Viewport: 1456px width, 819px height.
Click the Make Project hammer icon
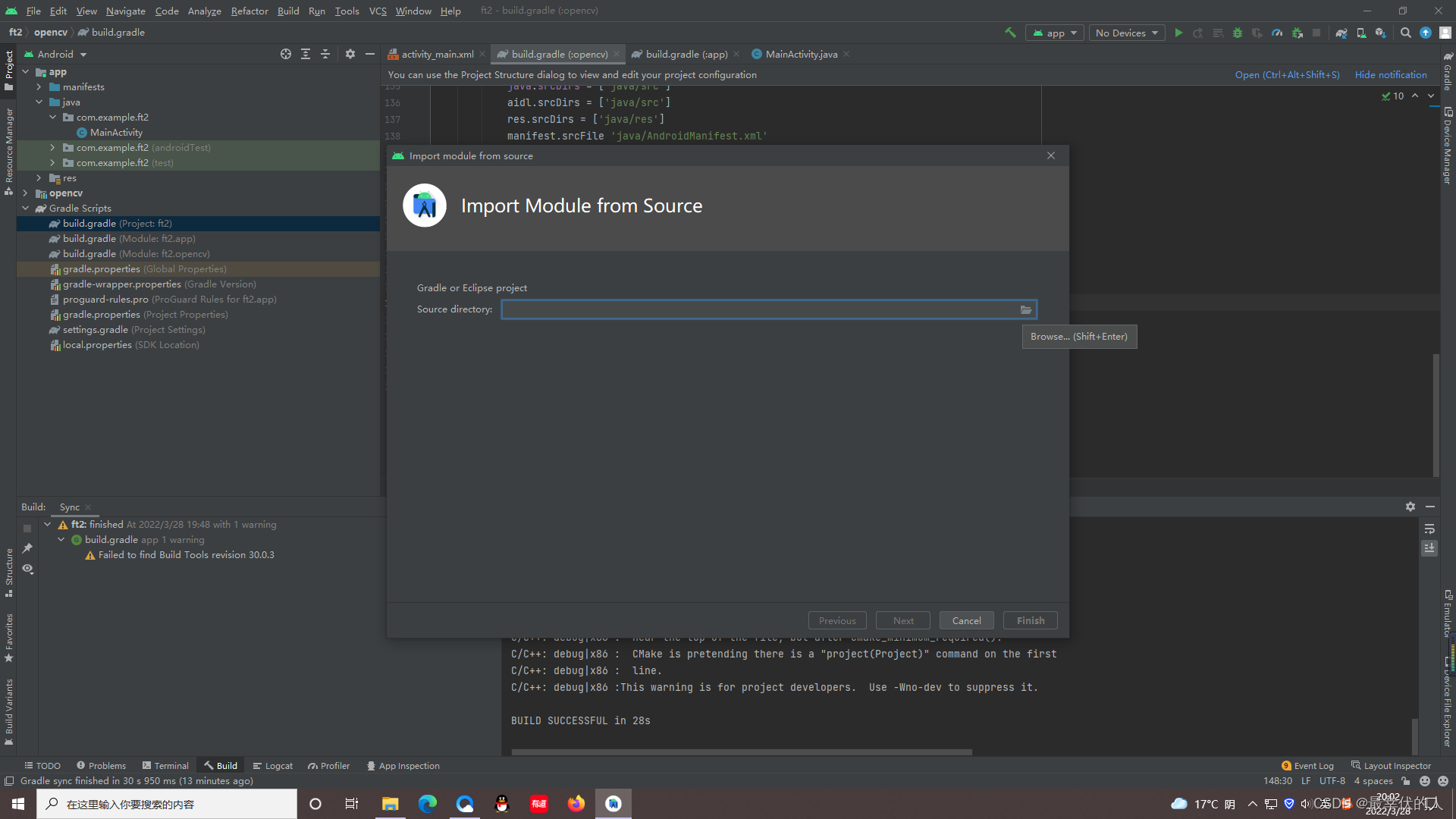pyautogui.click(x=1010, y=33)
